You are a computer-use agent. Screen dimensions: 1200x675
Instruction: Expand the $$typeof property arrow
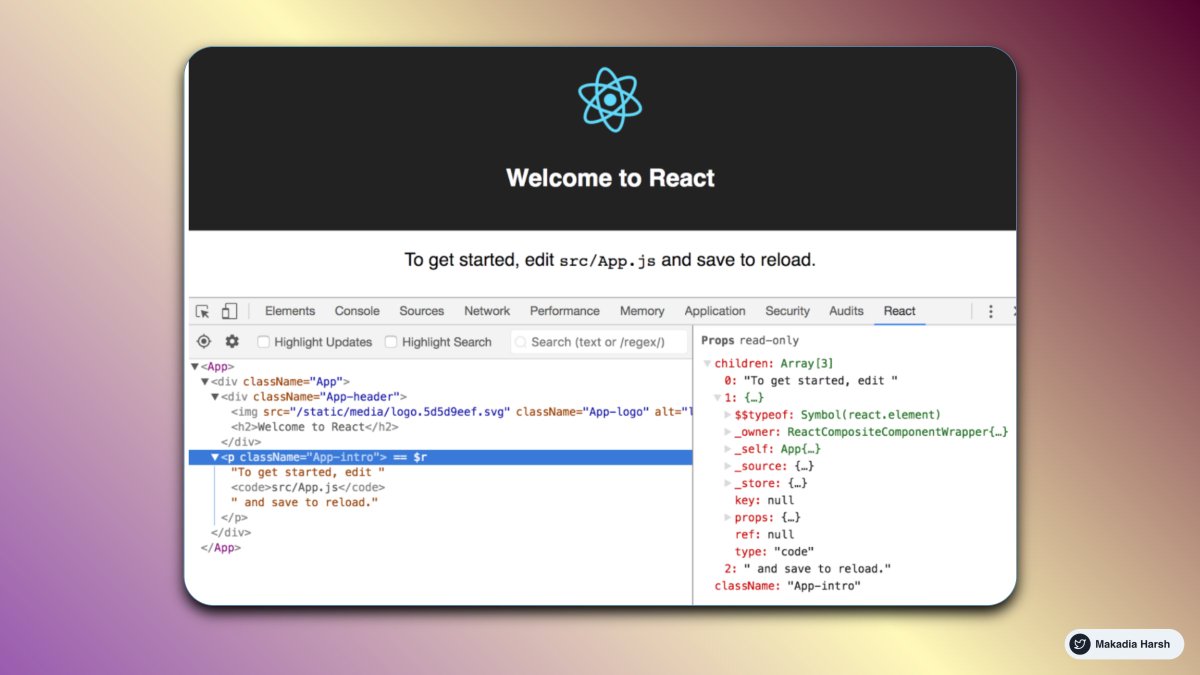(x=727, y=415)
